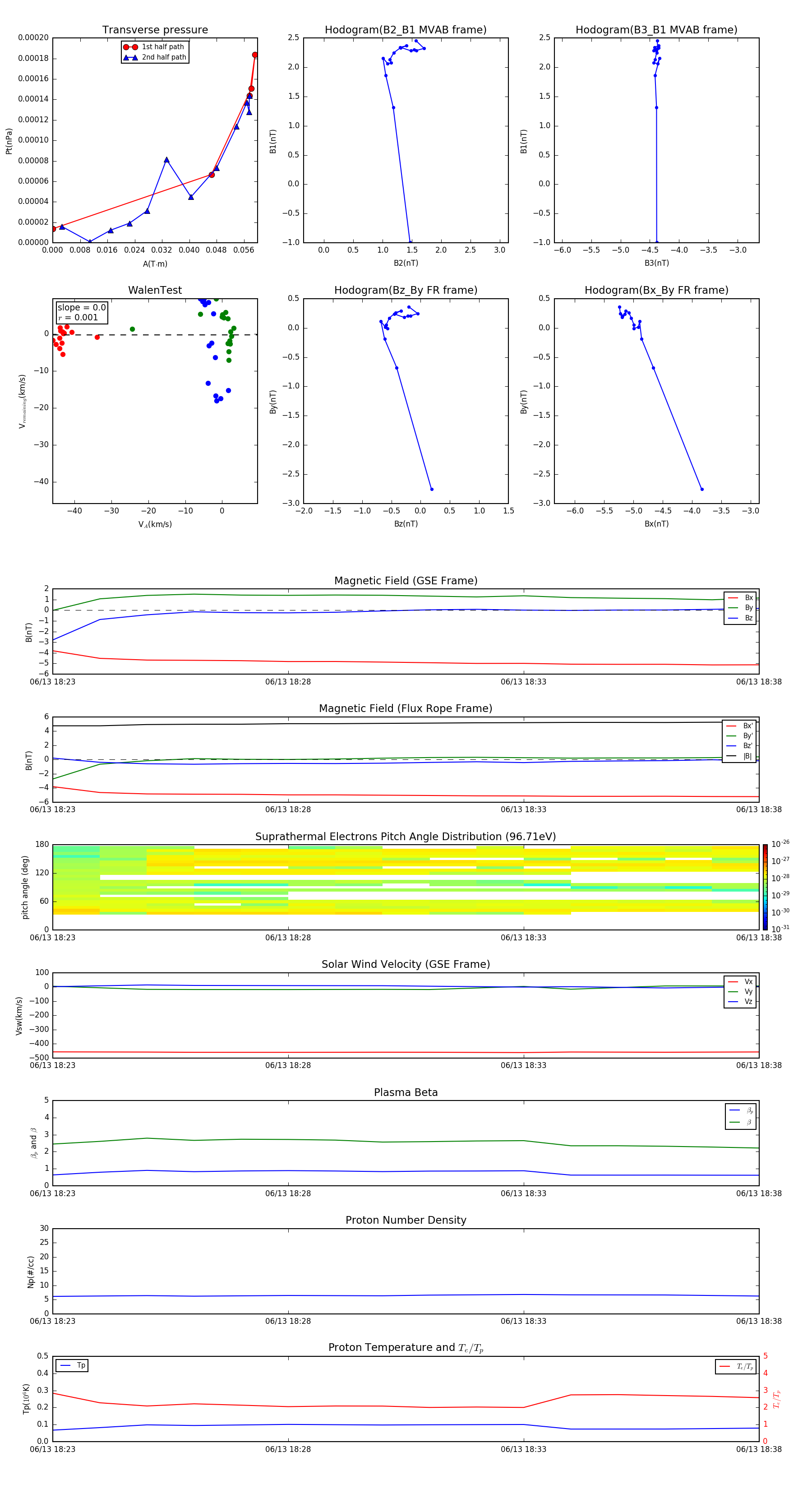The image size is (812, 1489).
Task: Click the Vy legend entry in velocity plot
Action: (740, 992)
